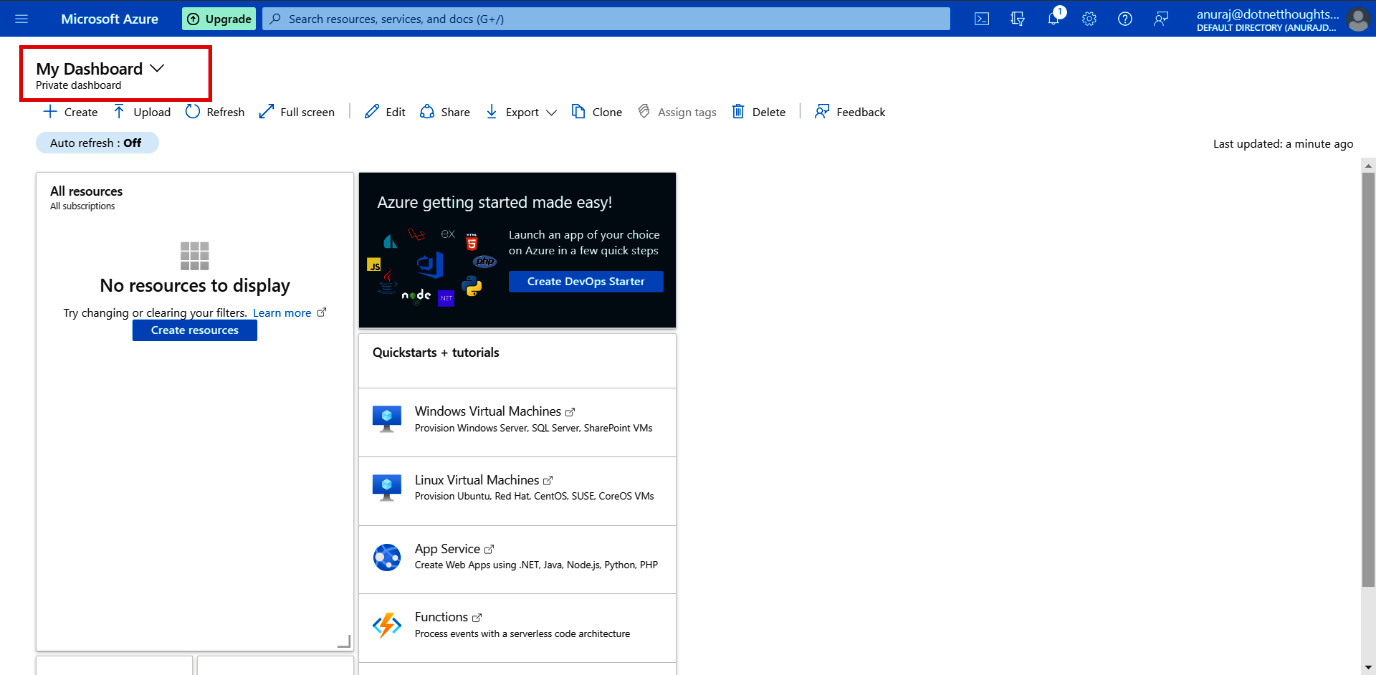Viewport: 1376px width, 675px height.
Task: Click the All resources tile resize handle
Action: [x=344, y=641]
